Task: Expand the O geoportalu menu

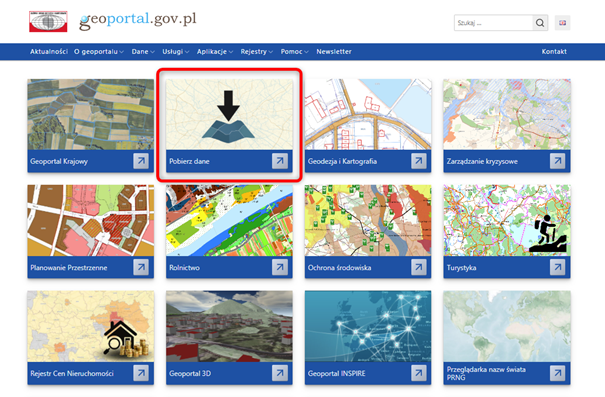Action: coord(99,52)
